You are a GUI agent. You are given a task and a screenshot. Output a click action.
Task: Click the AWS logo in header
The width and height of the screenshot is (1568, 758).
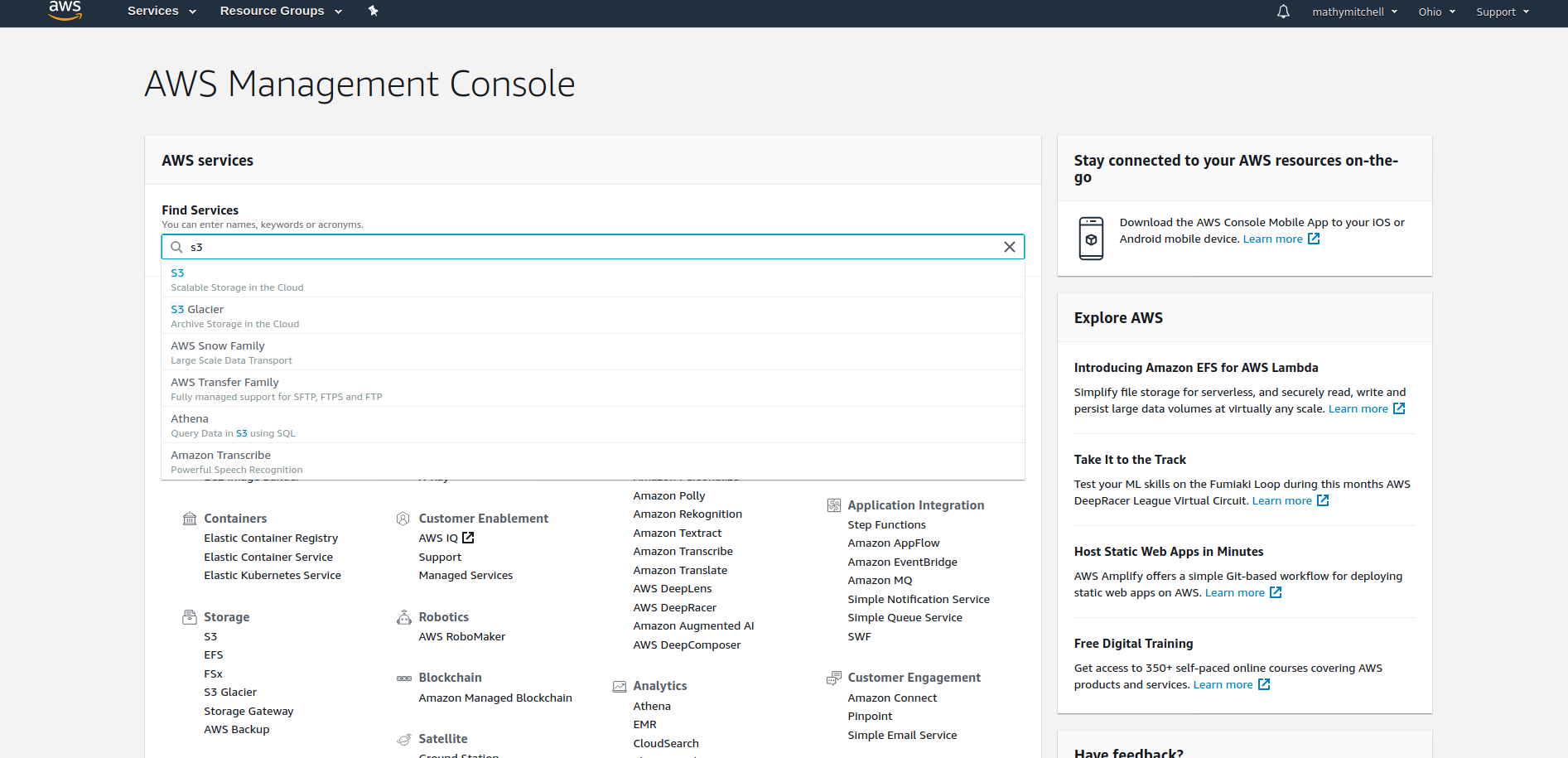[x=65, y=11]
